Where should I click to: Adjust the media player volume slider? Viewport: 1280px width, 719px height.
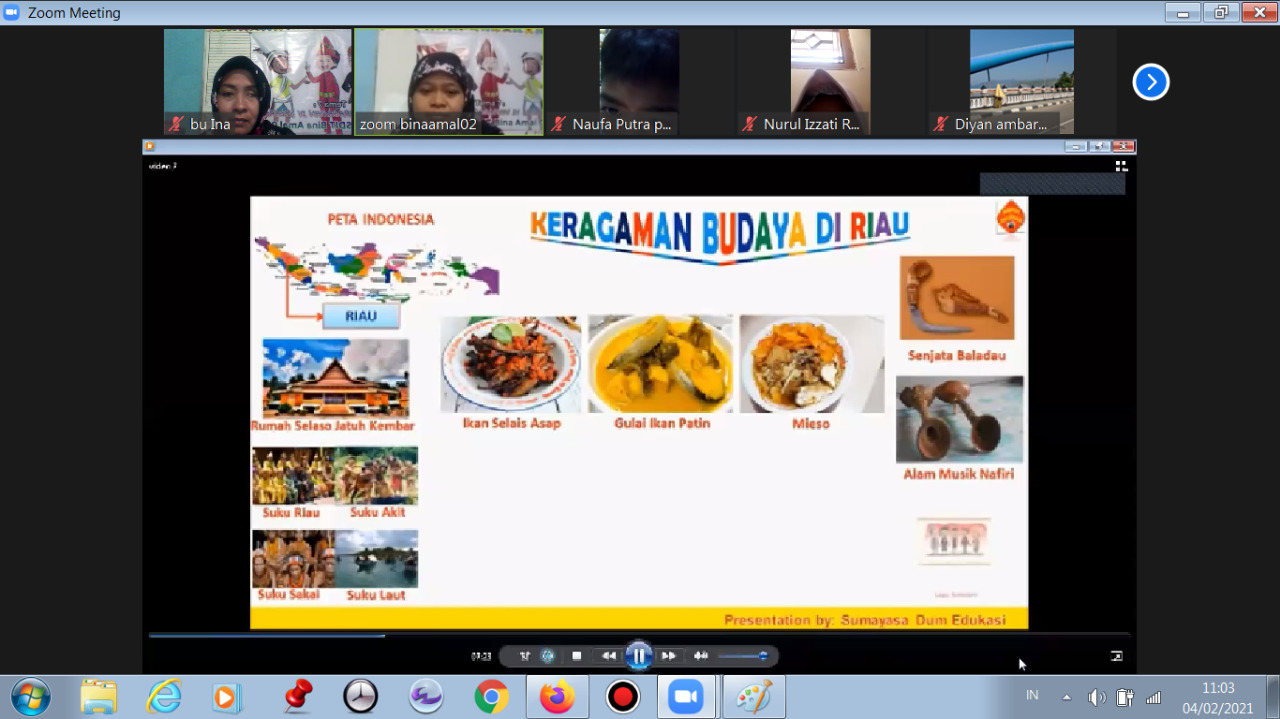pos(743,656)
